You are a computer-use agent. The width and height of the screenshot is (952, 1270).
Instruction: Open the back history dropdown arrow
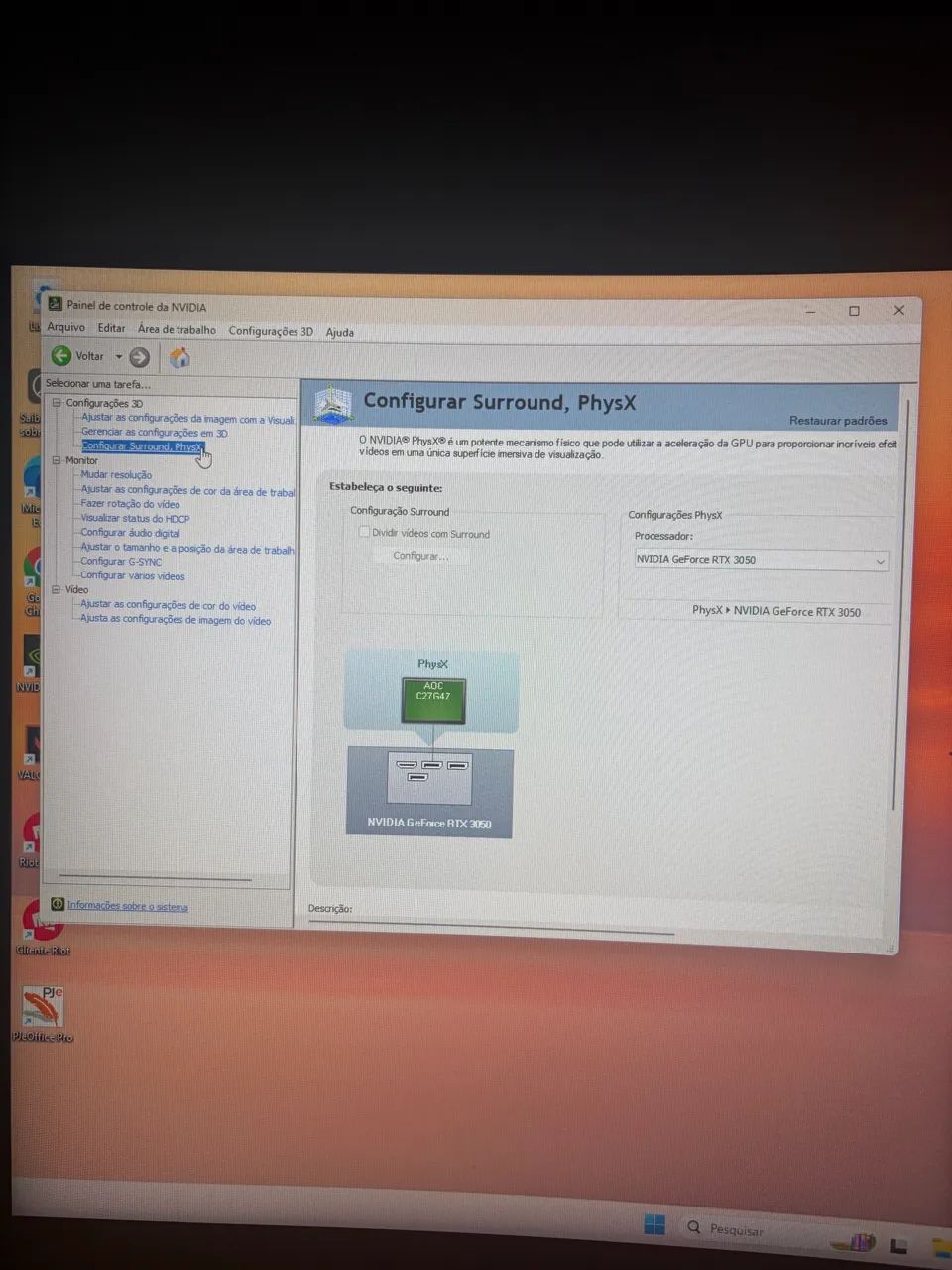(119, 356)
